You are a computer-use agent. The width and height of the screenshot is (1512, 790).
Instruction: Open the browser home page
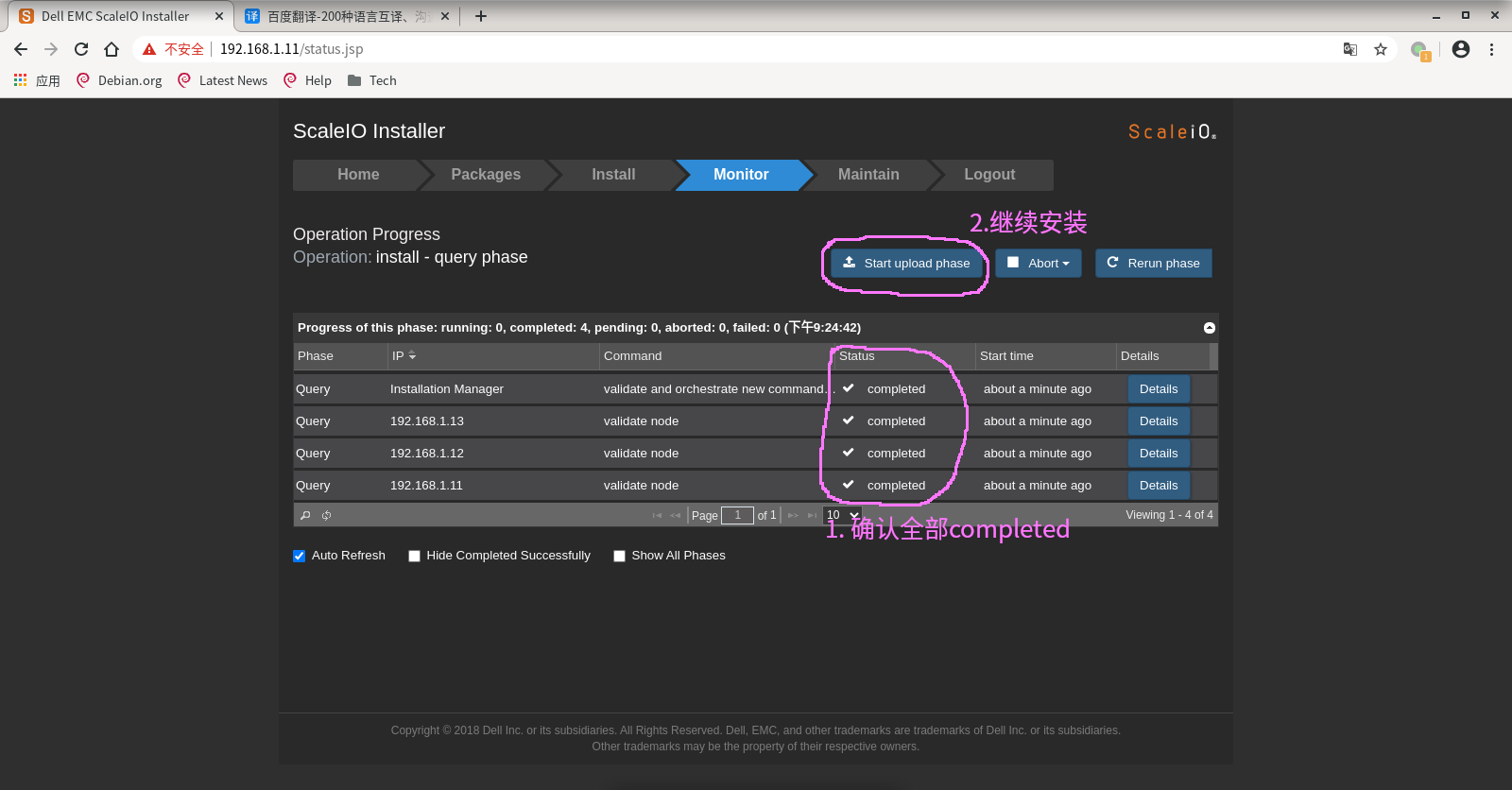click(112, 49)
